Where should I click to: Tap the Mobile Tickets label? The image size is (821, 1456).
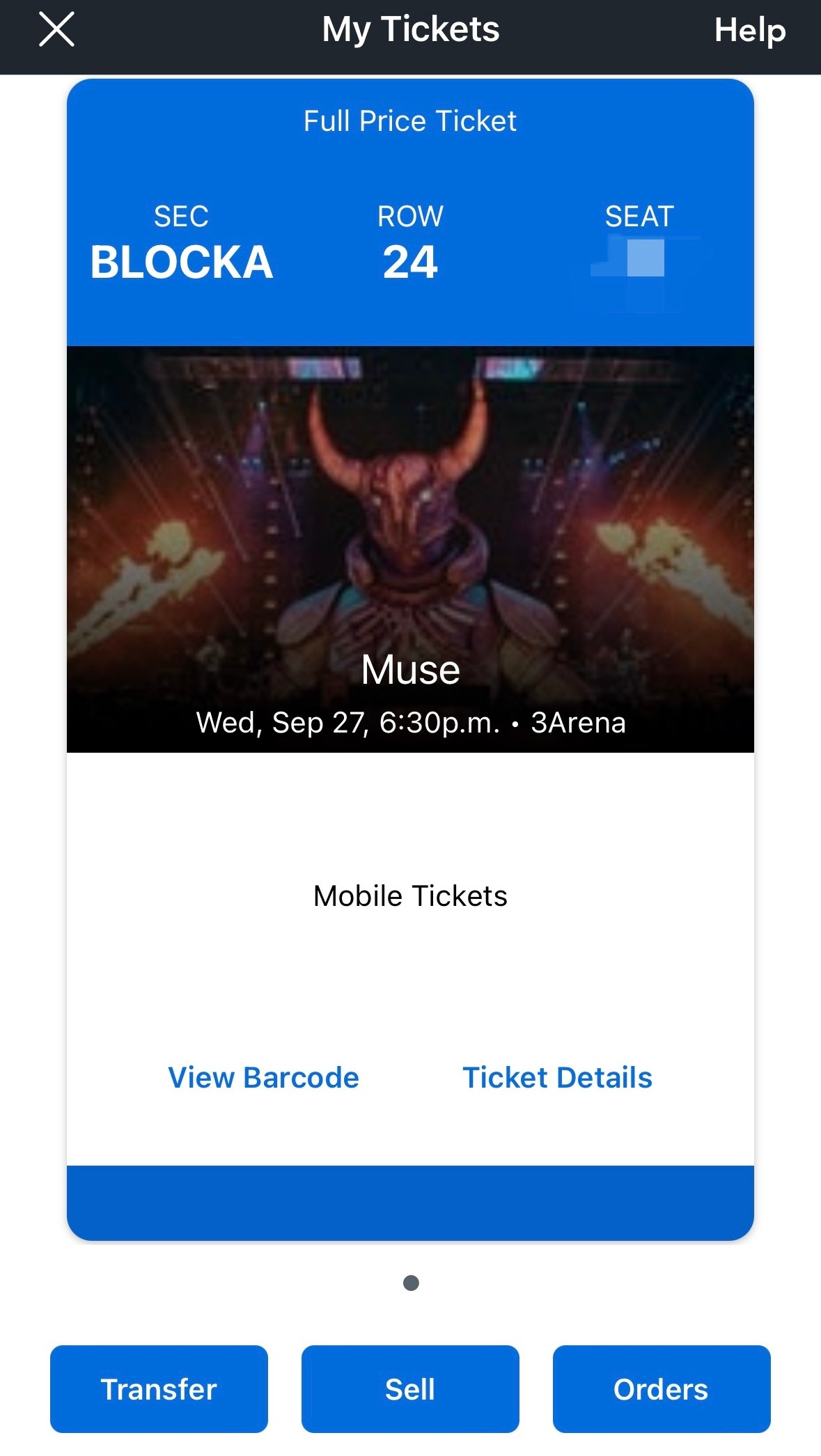tap(410, 895)
